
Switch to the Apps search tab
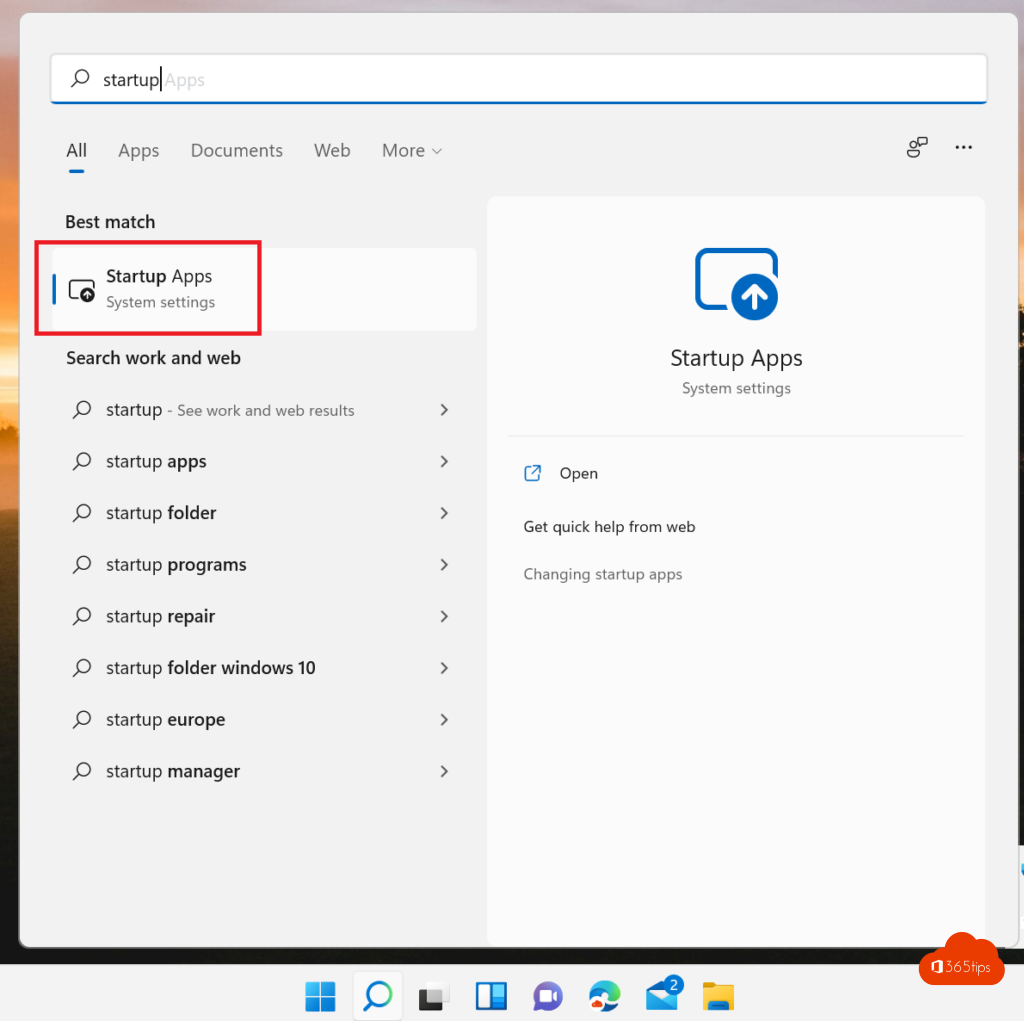click(x=138, y=151)
